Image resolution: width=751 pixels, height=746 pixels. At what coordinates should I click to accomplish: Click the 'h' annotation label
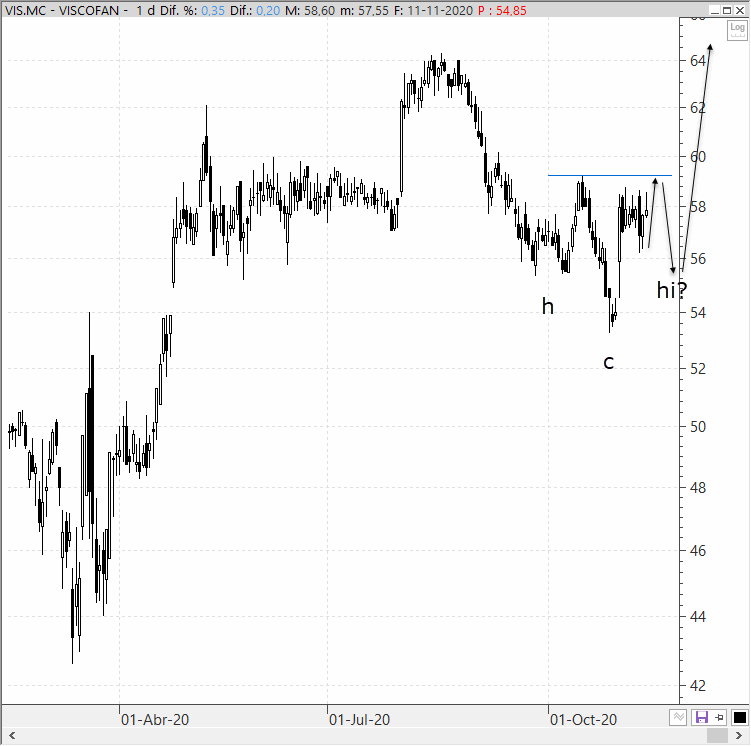coord(547,305)
